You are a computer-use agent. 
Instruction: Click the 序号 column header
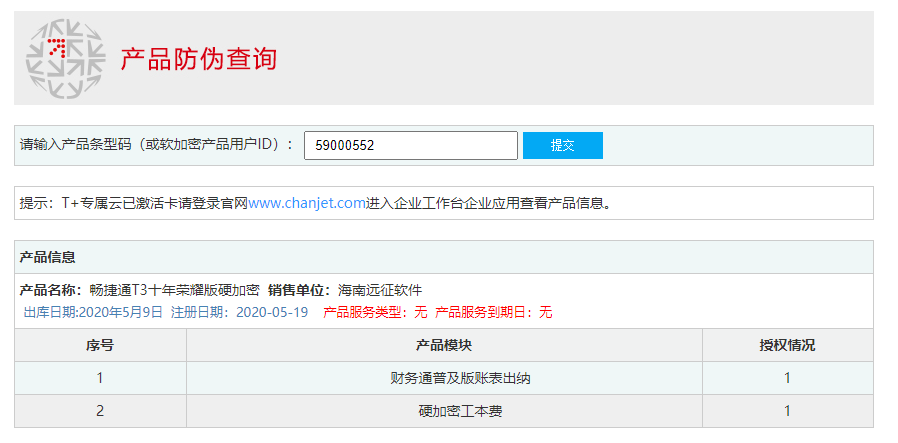click(100, 345)
